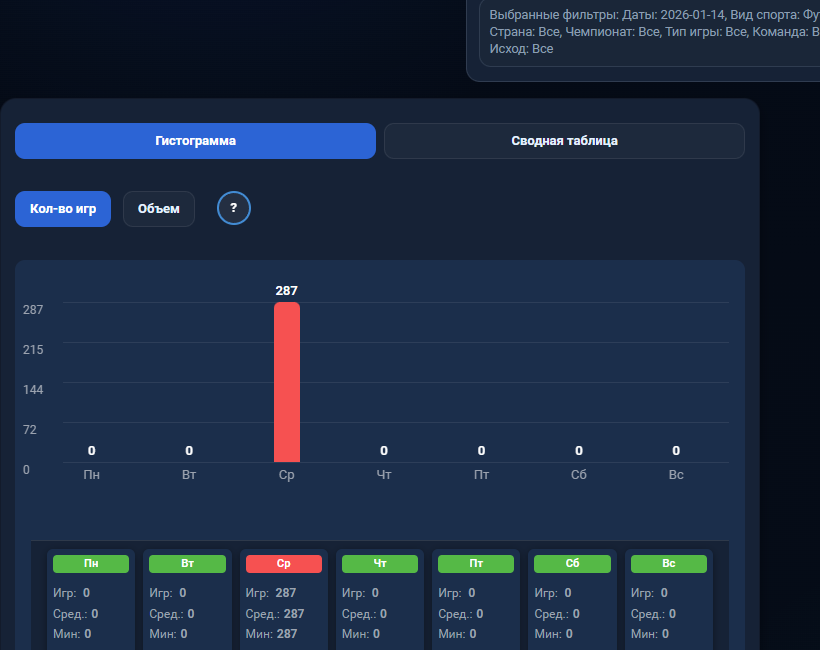Click the Ср label on the chart axis
The image size is (820, 650).
click(x=287, y=475)
